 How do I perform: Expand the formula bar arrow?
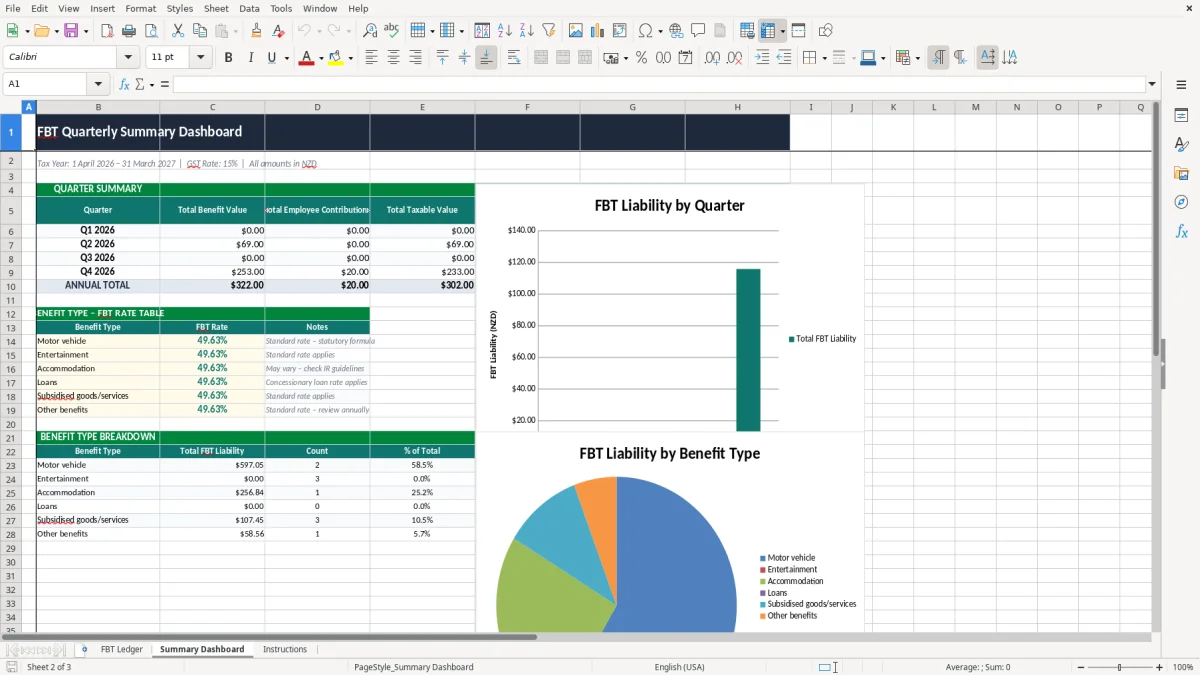pyautogui.click(x=1152, y=84)
